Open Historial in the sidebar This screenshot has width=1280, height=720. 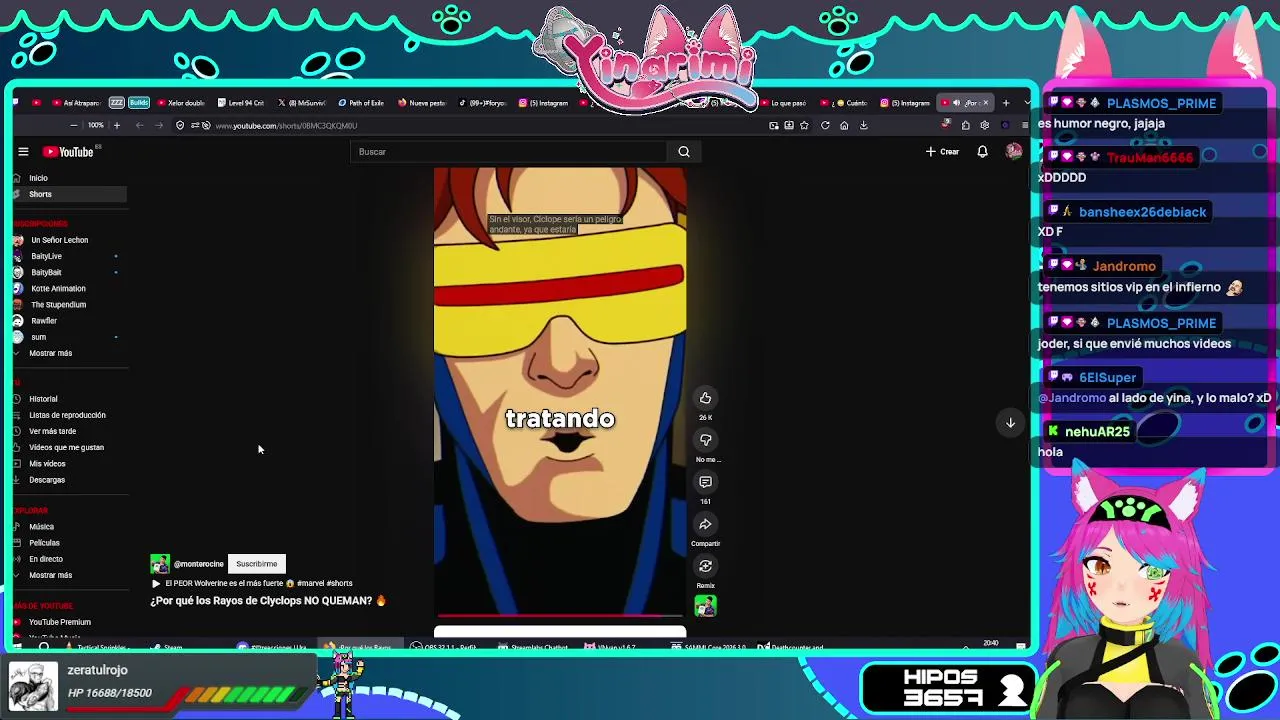43,399
